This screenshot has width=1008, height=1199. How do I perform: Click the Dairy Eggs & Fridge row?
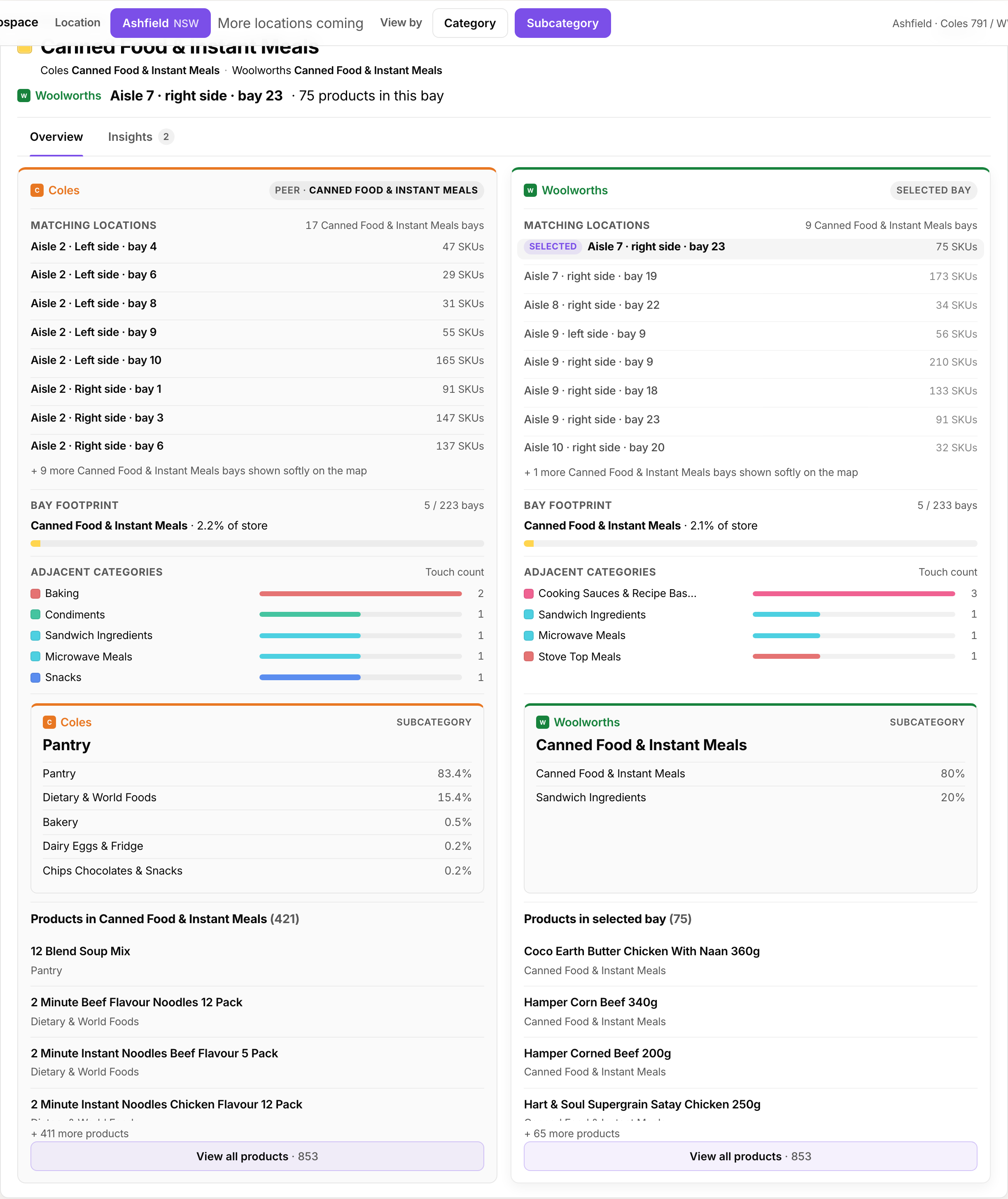257,847
